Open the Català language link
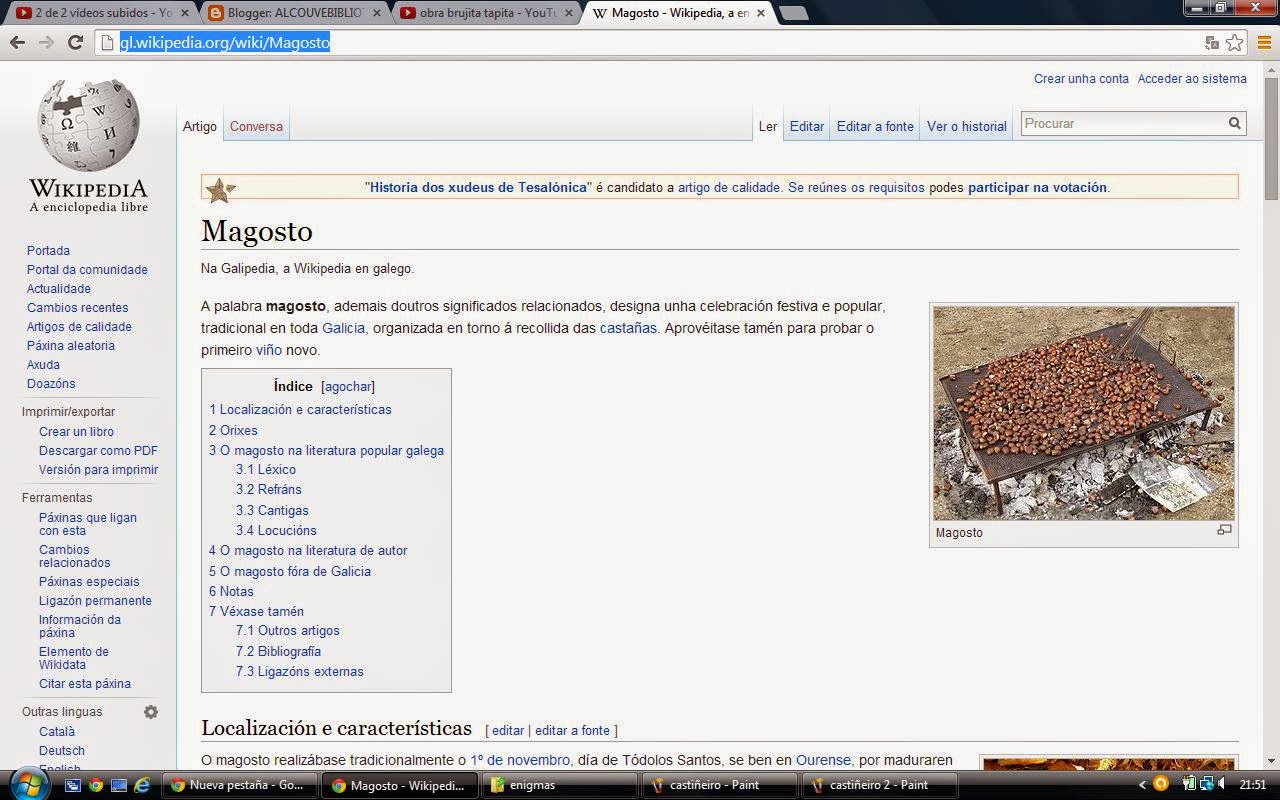This screenshot has width=1280, height=800. (x=57, y=732)
